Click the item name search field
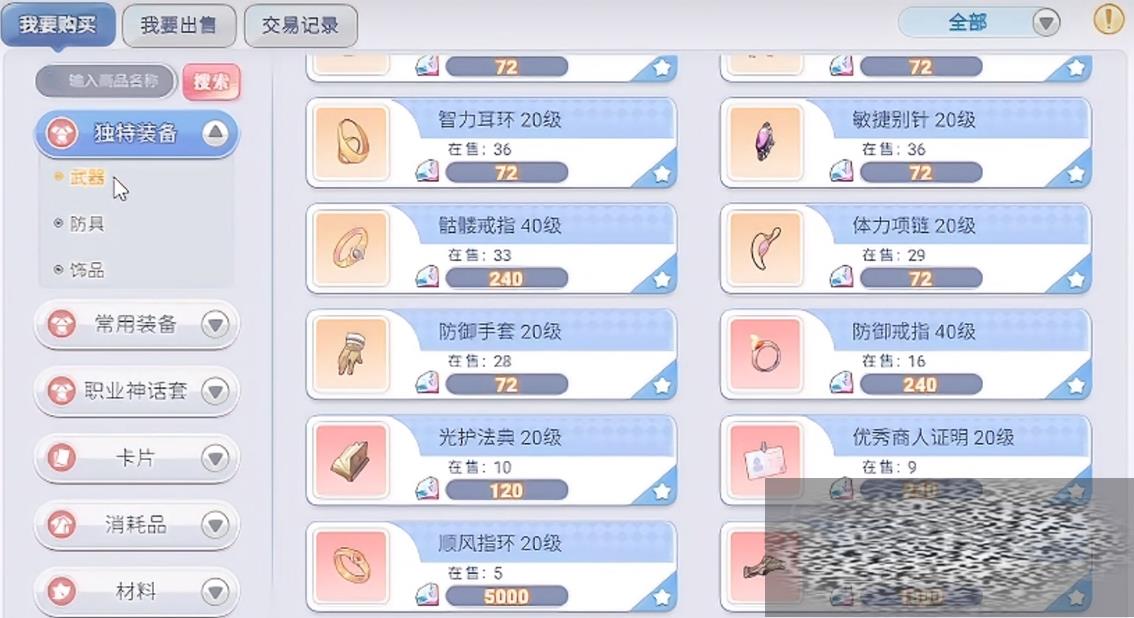 pyautogui.click(x=106, y=81)
